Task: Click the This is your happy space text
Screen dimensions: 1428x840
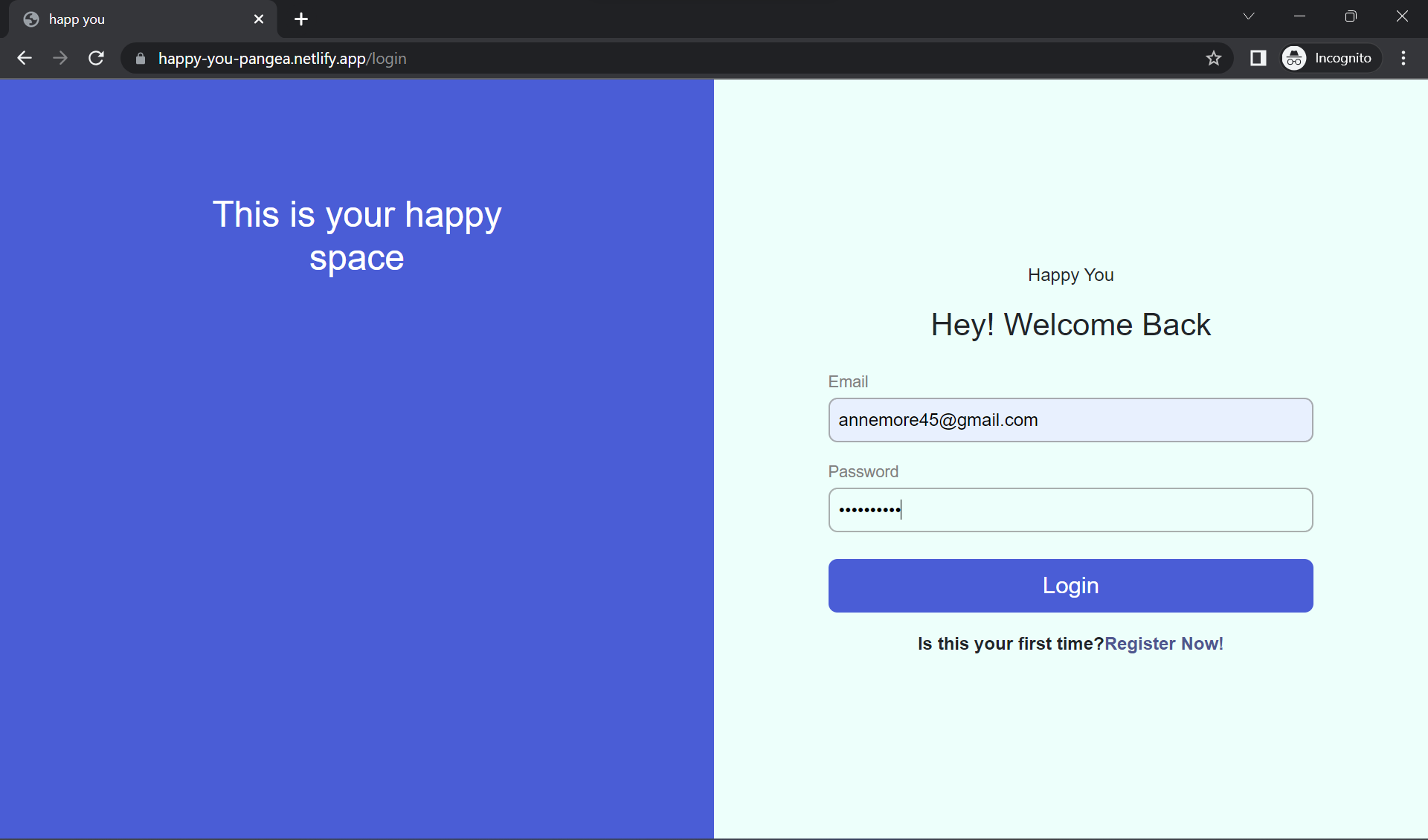Action: click(x=357, y=236)
